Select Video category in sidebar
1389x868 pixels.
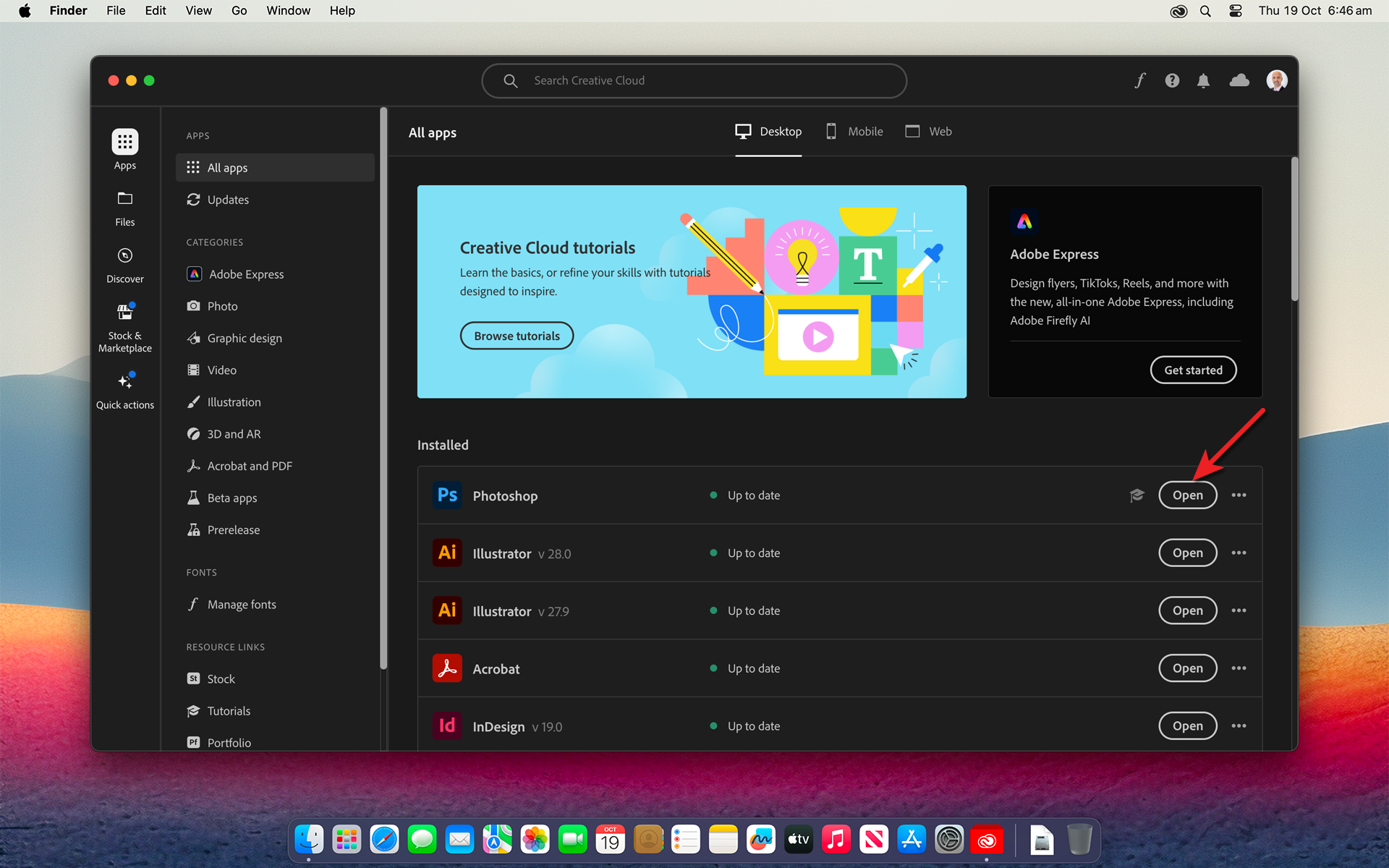point(222,370)
